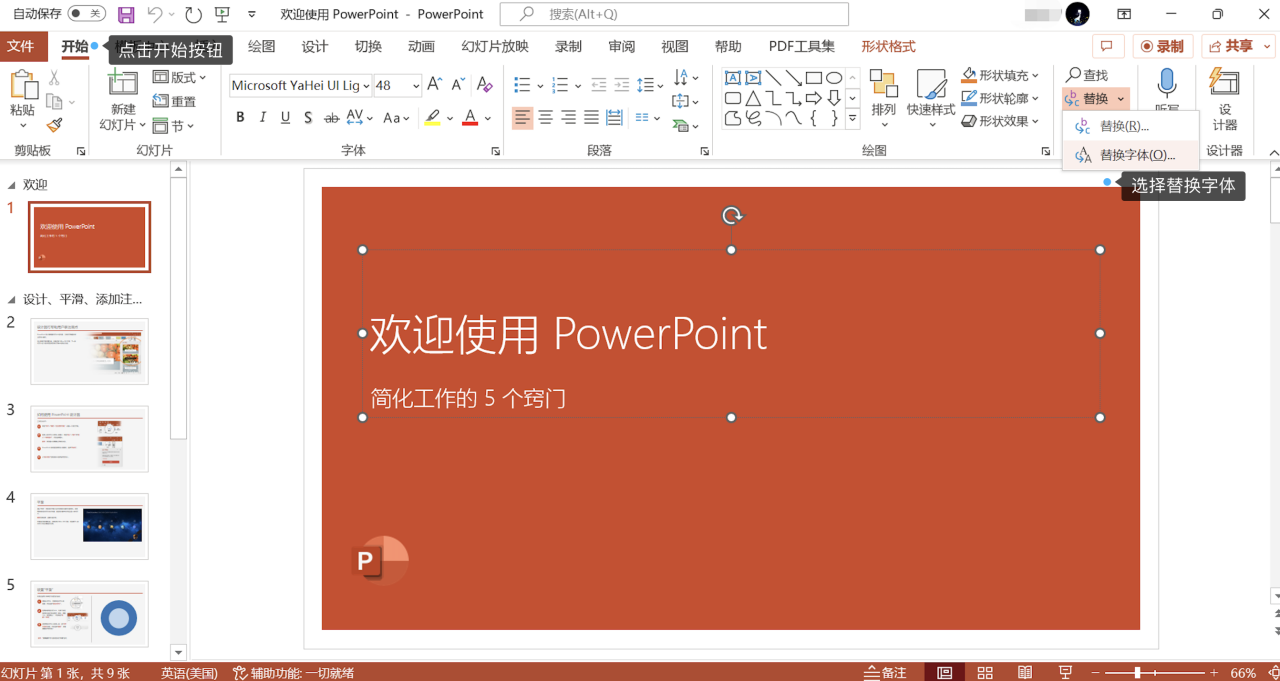Click the Decrease Indent icon
Viewport: 1280px width, 681px height.
click(599, 85)
